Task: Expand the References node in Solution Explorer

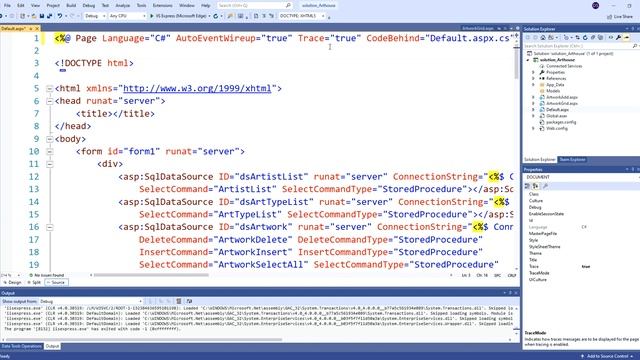Action: click(x=533, y=78)
